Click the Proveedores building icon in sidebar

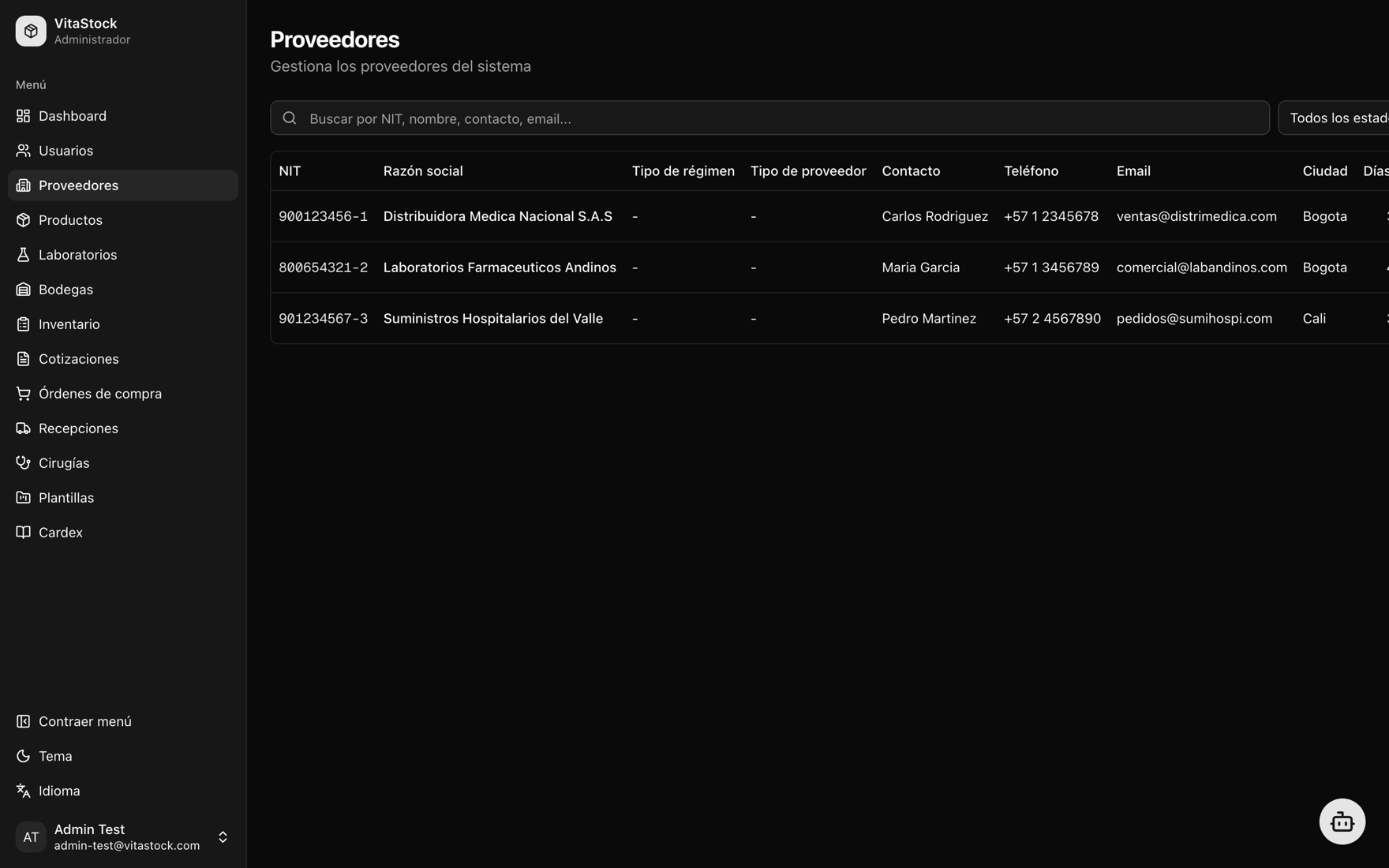pyautogui.click(x=23, y=185)
